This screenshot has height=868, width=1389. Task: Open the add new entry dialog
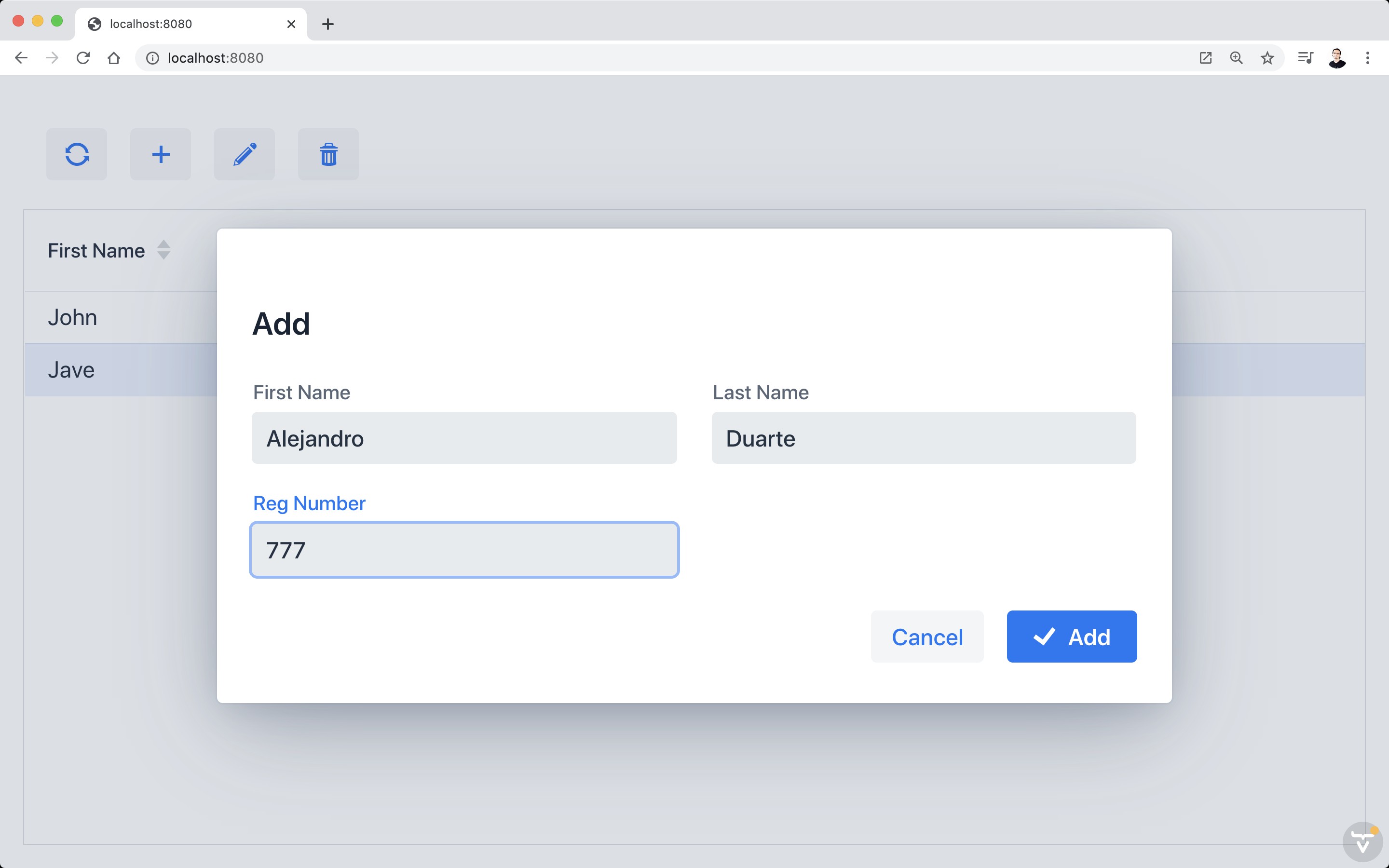coord(160,154)
